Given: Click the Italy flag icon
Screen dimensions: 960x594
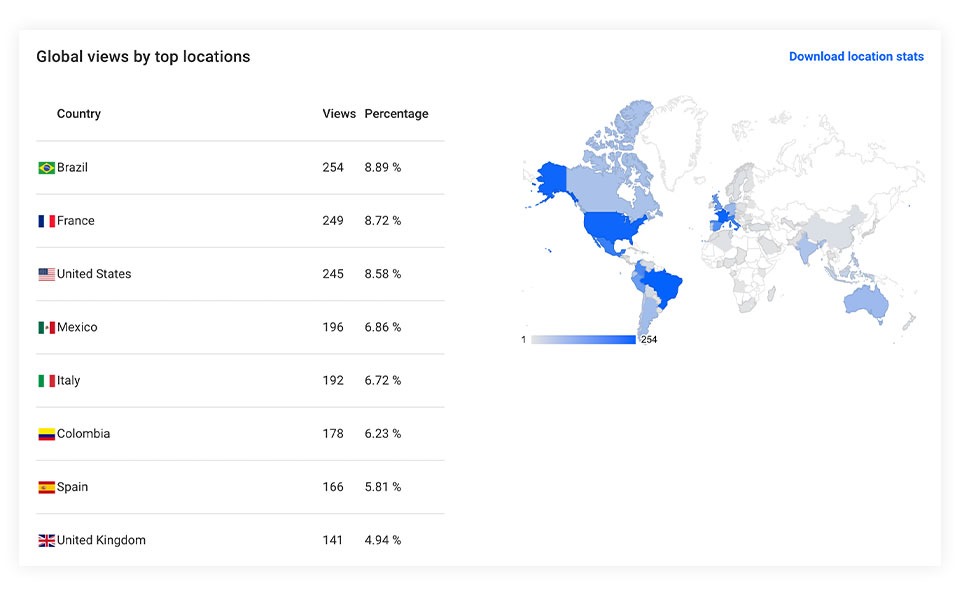Looking at the screenshot, I should tap(47, 381).
